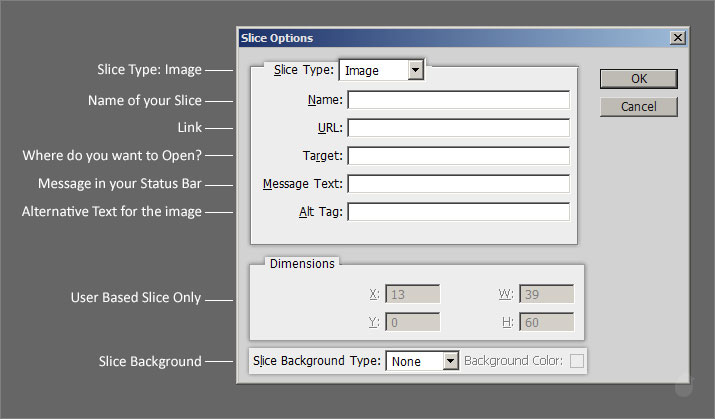Click the X dimension field
Image resolution: width=715 pixels, height=419 pixels.
[412, 294]
